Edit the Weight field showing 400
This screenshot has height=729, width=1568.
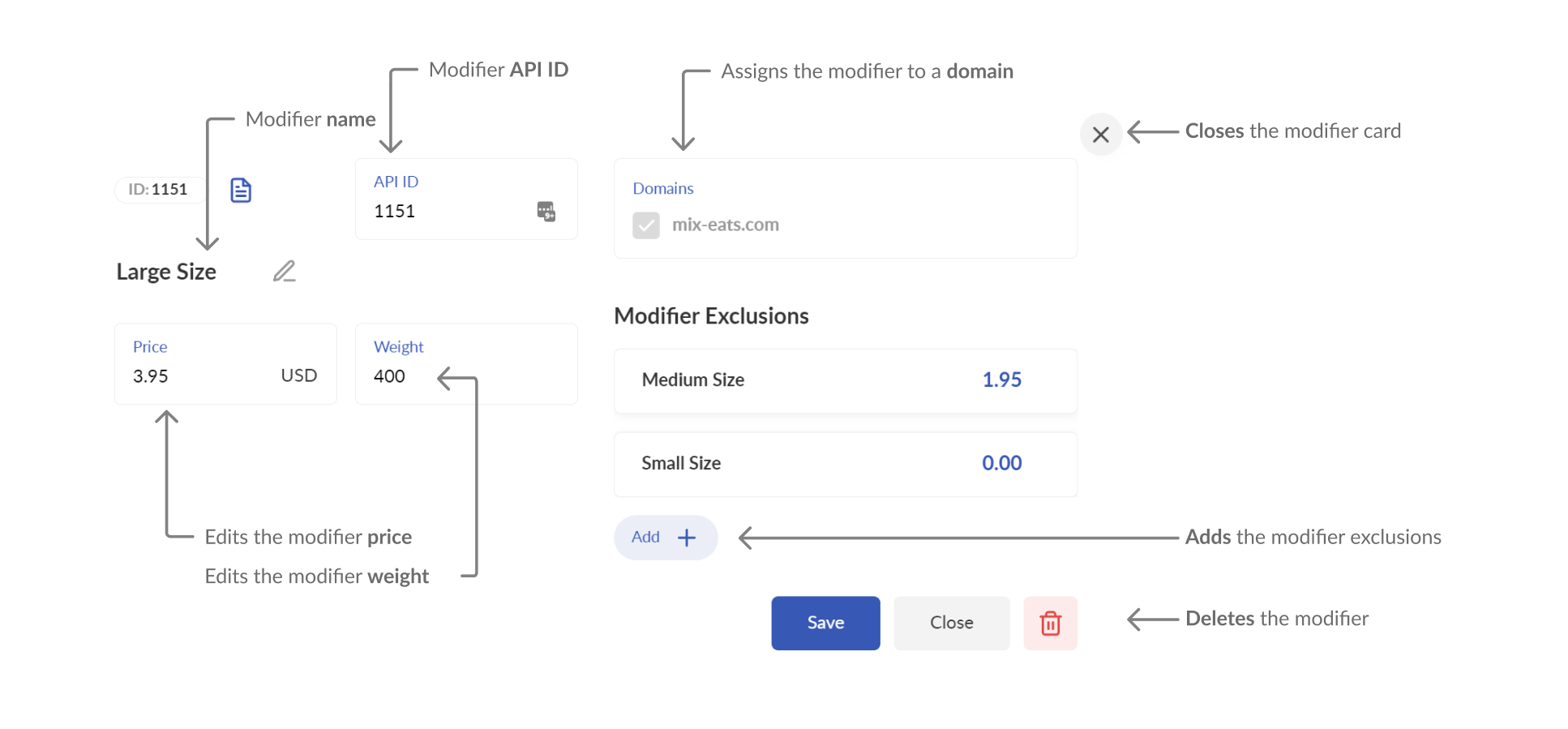466,364
